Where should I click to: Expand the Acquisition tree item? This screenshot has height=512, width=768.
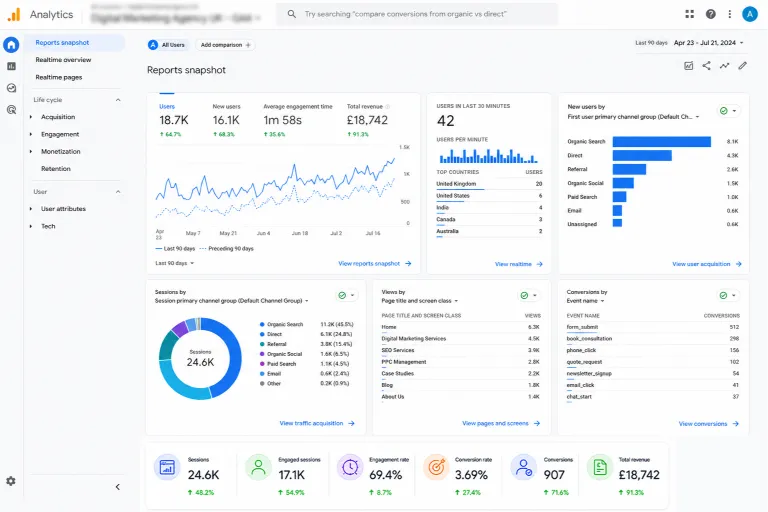click(31, 117)
